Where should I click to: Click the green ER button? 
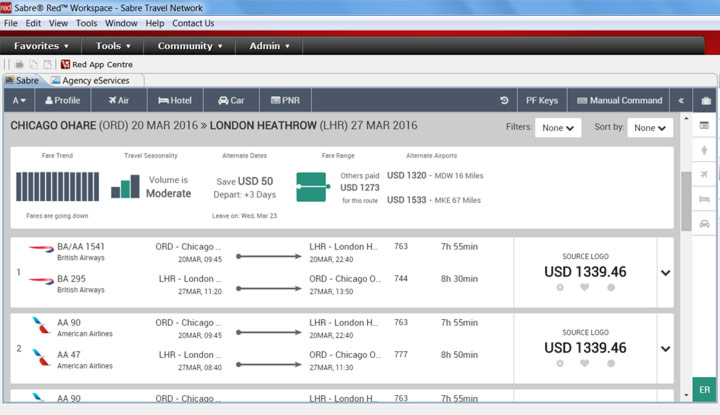(x=704, y=390)
